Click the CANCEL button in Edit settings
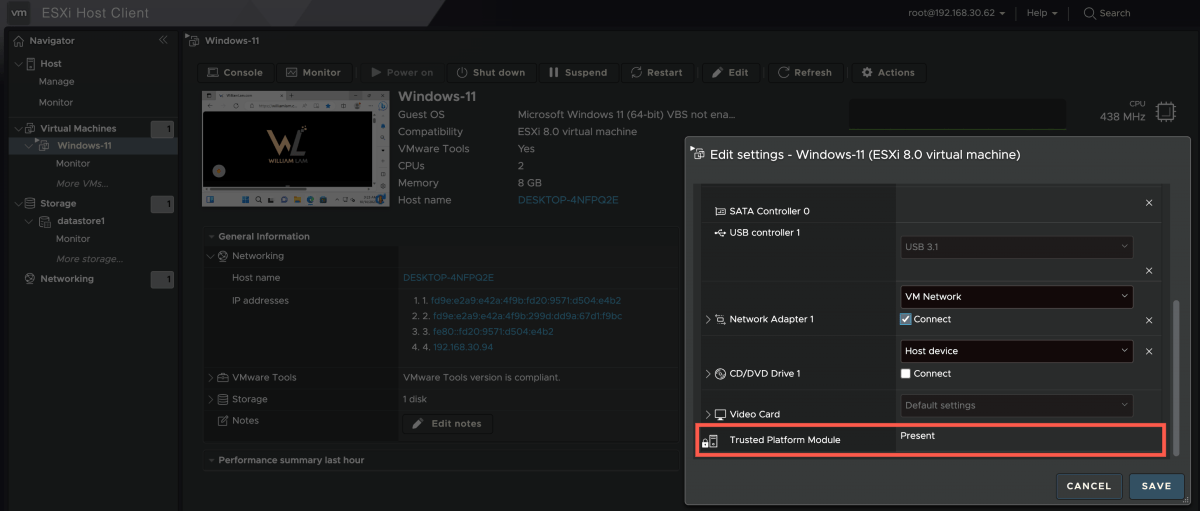The image size is (1200, 511). 1089,486
